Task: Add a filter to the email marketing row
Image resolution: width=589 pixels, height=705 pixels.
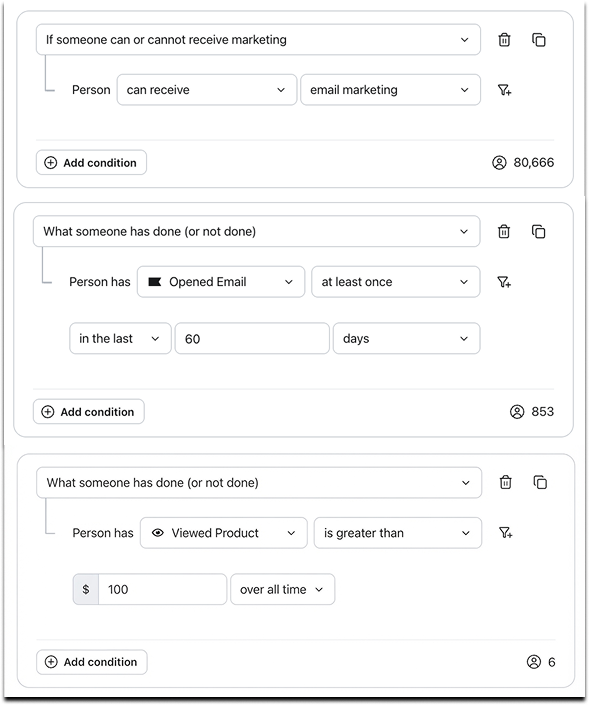Action: [504, 90]
